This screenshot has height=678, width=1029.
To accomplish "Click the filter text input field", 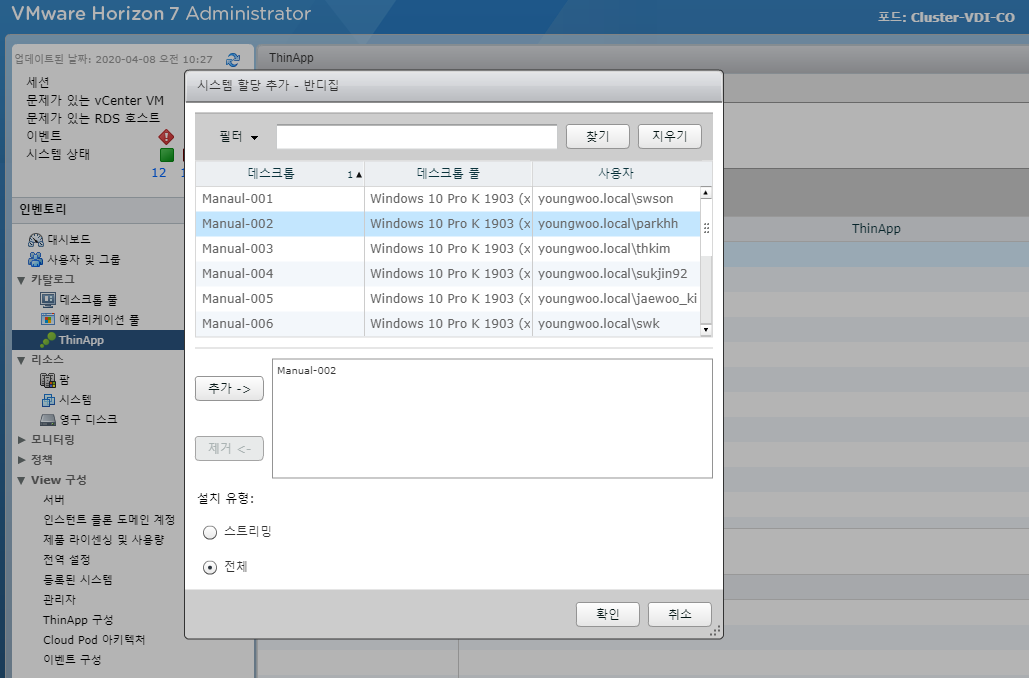I will pyautogui.click(x=417, y=137).
